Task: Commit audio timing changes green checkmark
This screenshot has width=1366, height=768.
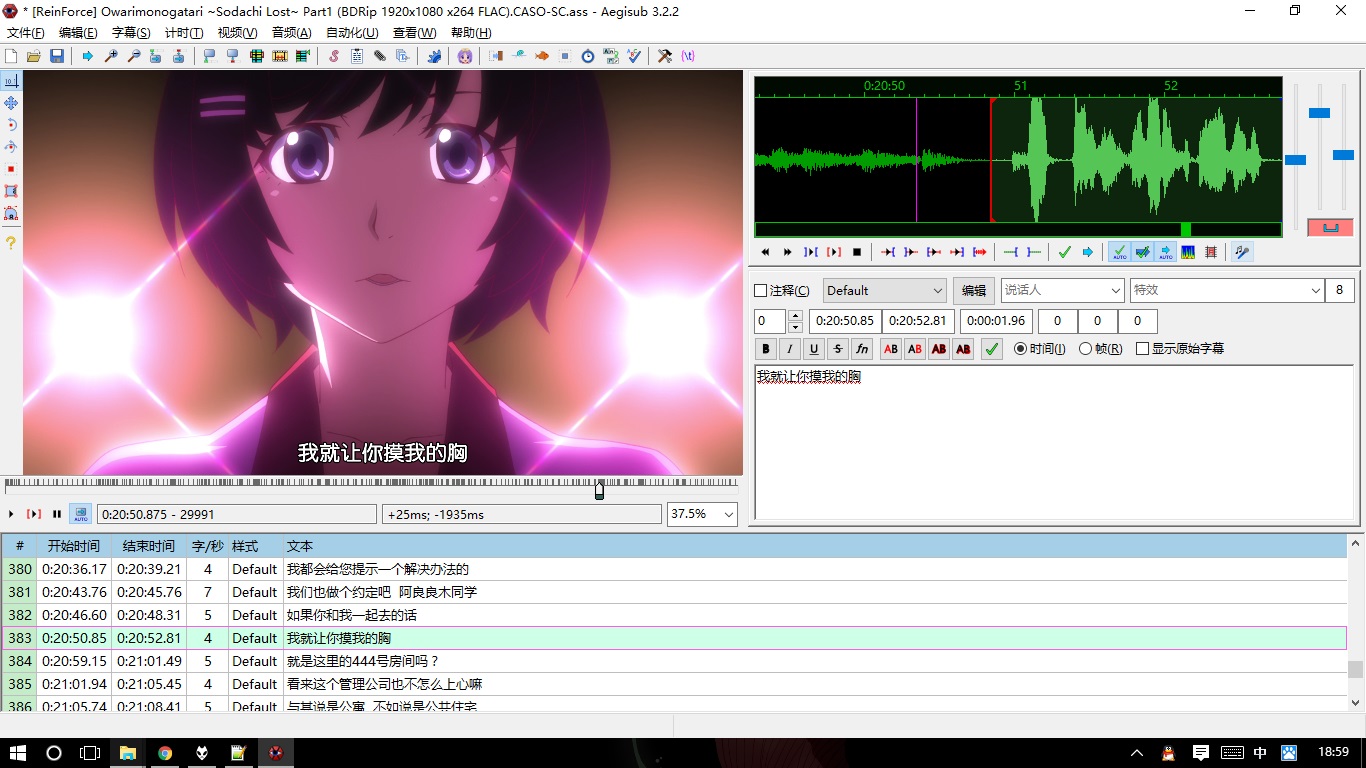Action: coord(1064,252)
